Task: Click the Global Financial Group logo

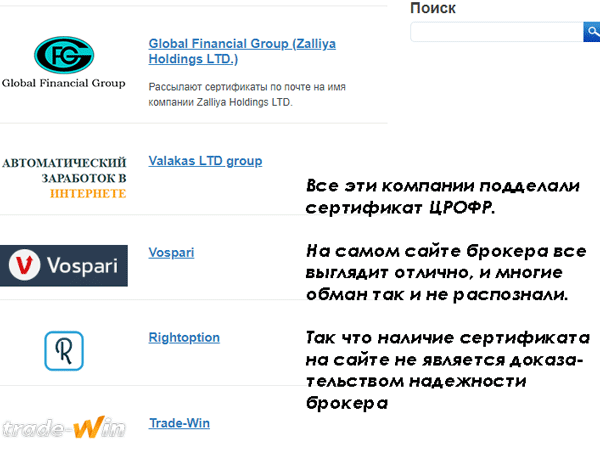Action: click(x=64, y=63)
